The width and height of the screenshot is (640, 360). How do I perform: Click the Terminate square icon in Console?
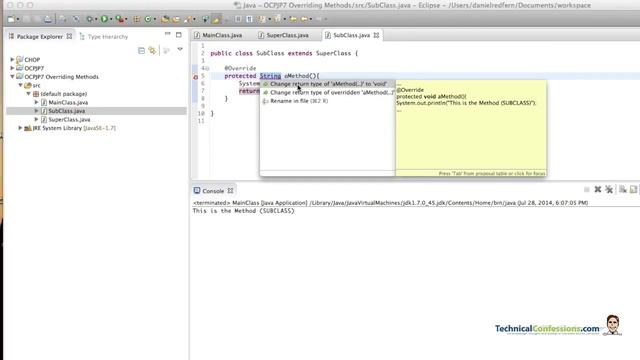[587, 189]
